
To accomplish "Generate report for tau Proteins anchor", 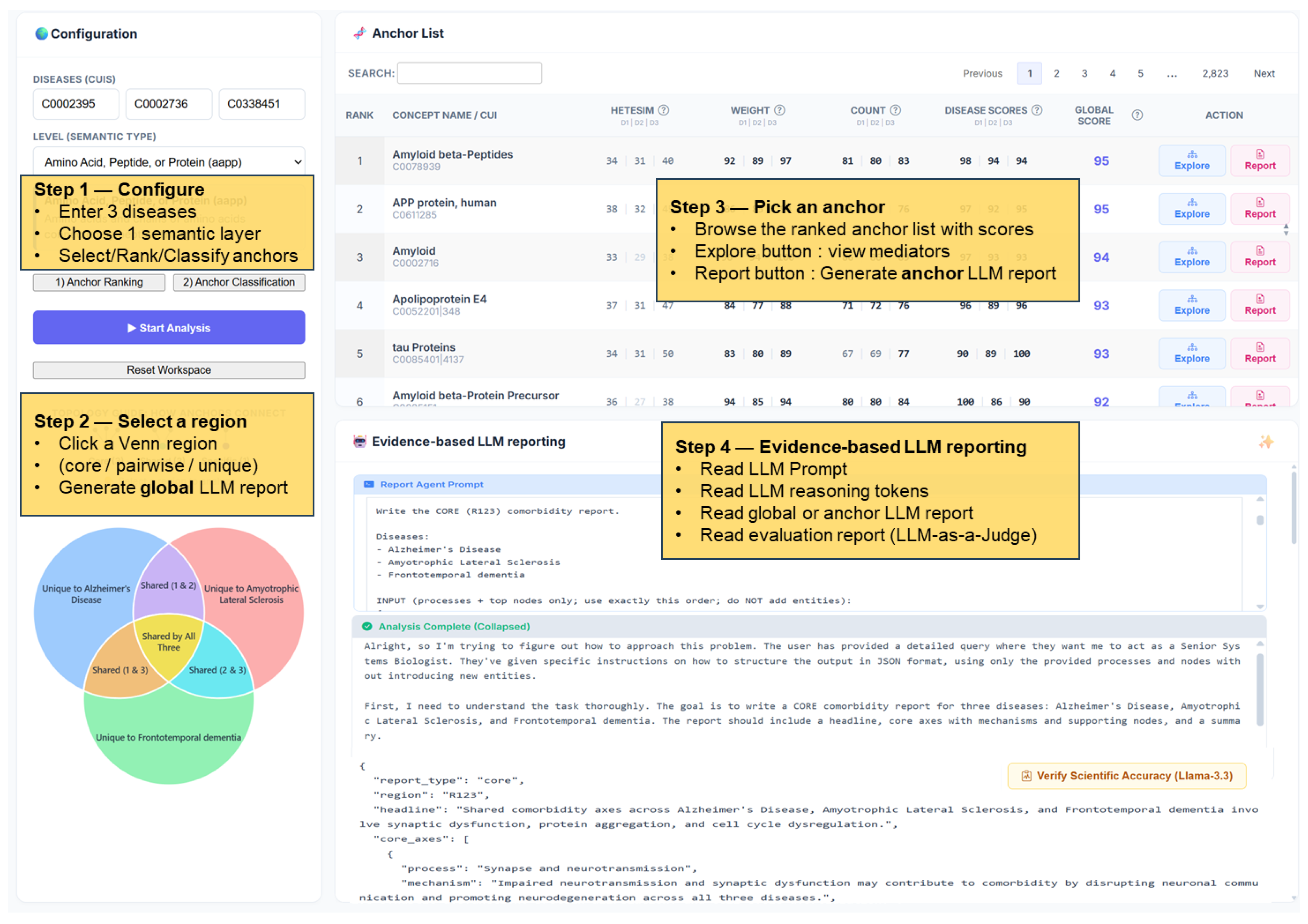I will (x=1260, y=354).
